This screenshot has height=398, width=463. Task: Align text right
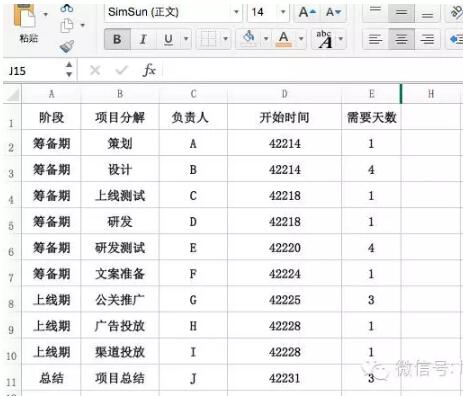pos(427,39)
